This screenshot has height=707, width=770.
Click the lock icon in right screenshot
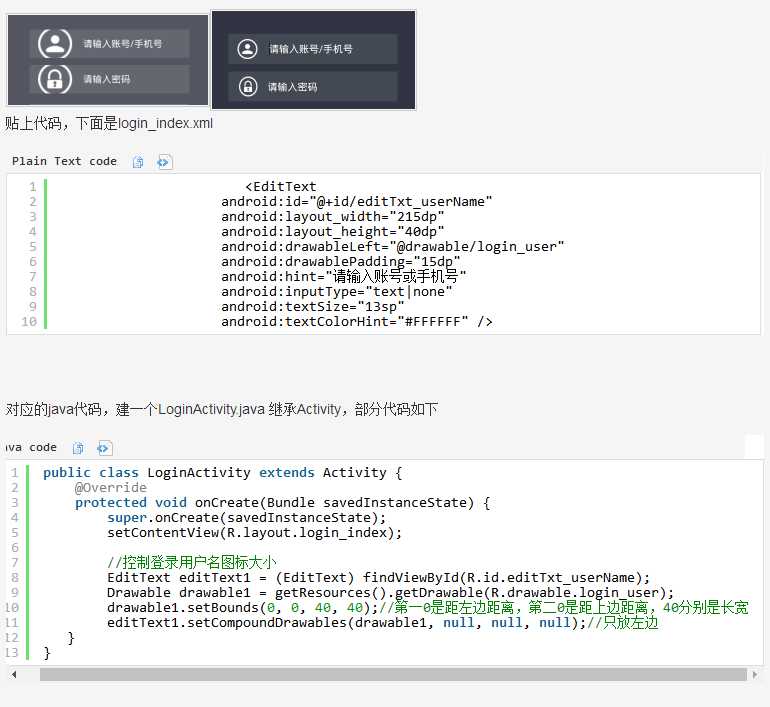pyautogui.click(x=248, y=86)
